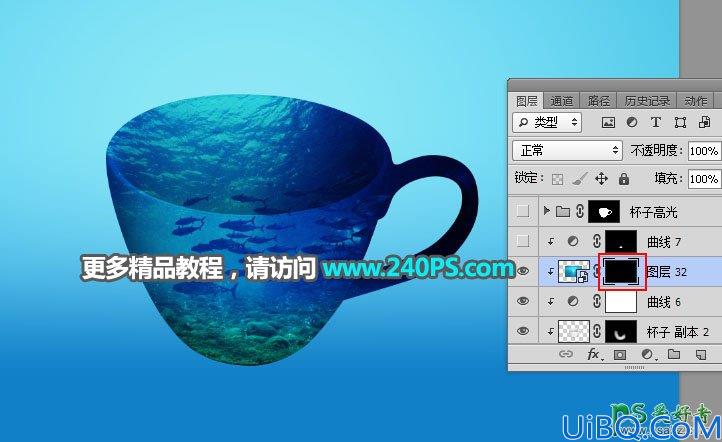Select the 杯子 副本 2 layer thumbnail
Image resolution: width=722 pixels, height=442 pixels.
coord(574,332)
